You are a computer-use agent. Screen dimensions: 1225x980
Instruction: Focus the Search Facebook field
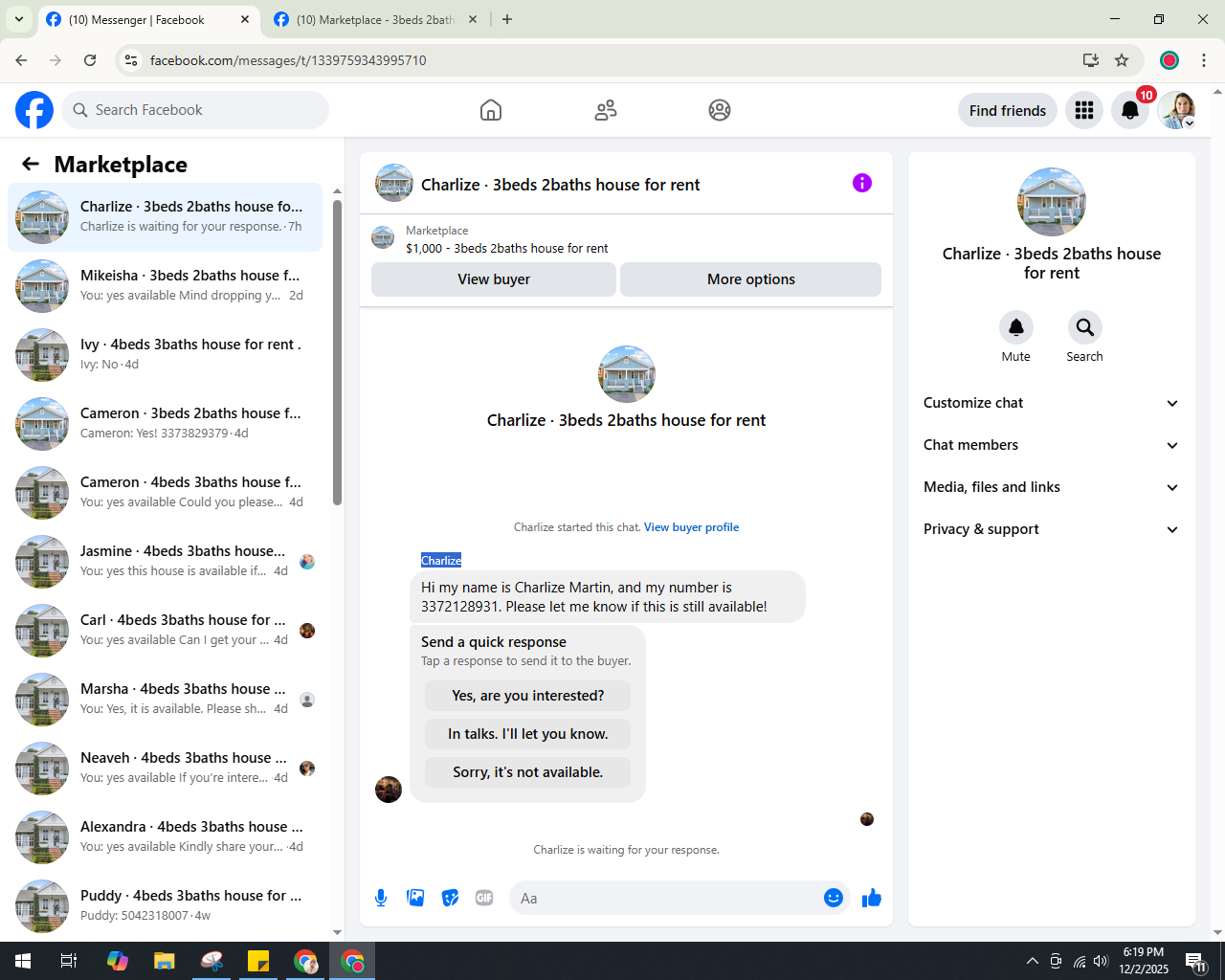click(195, 110)
